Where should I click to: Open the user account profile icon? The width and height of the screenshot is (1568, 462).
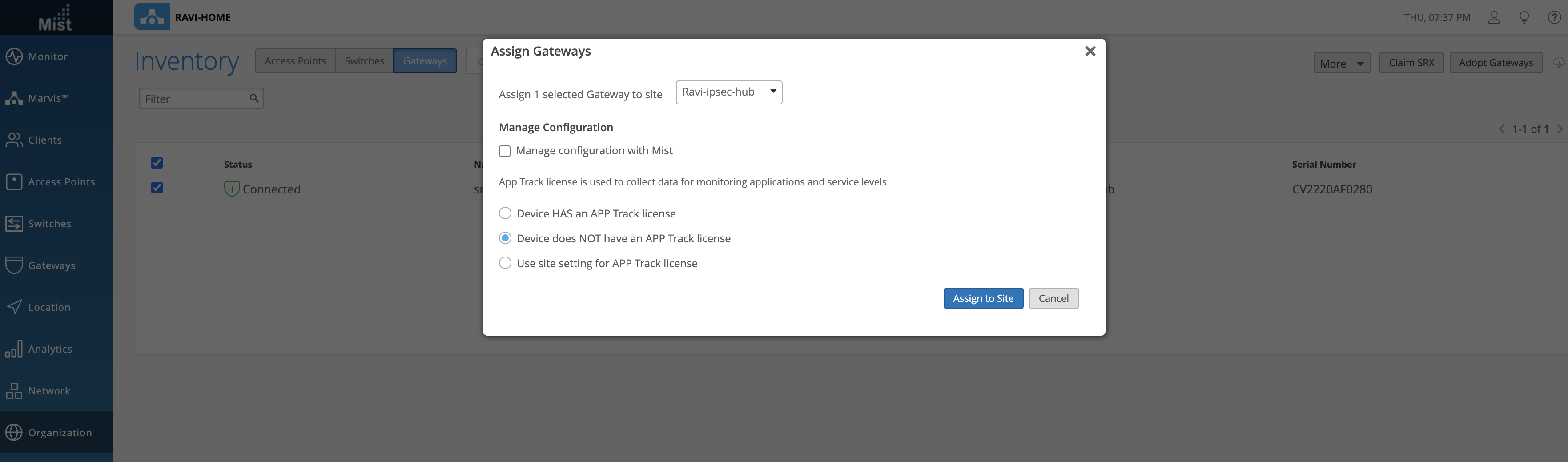pos(1494,18)
